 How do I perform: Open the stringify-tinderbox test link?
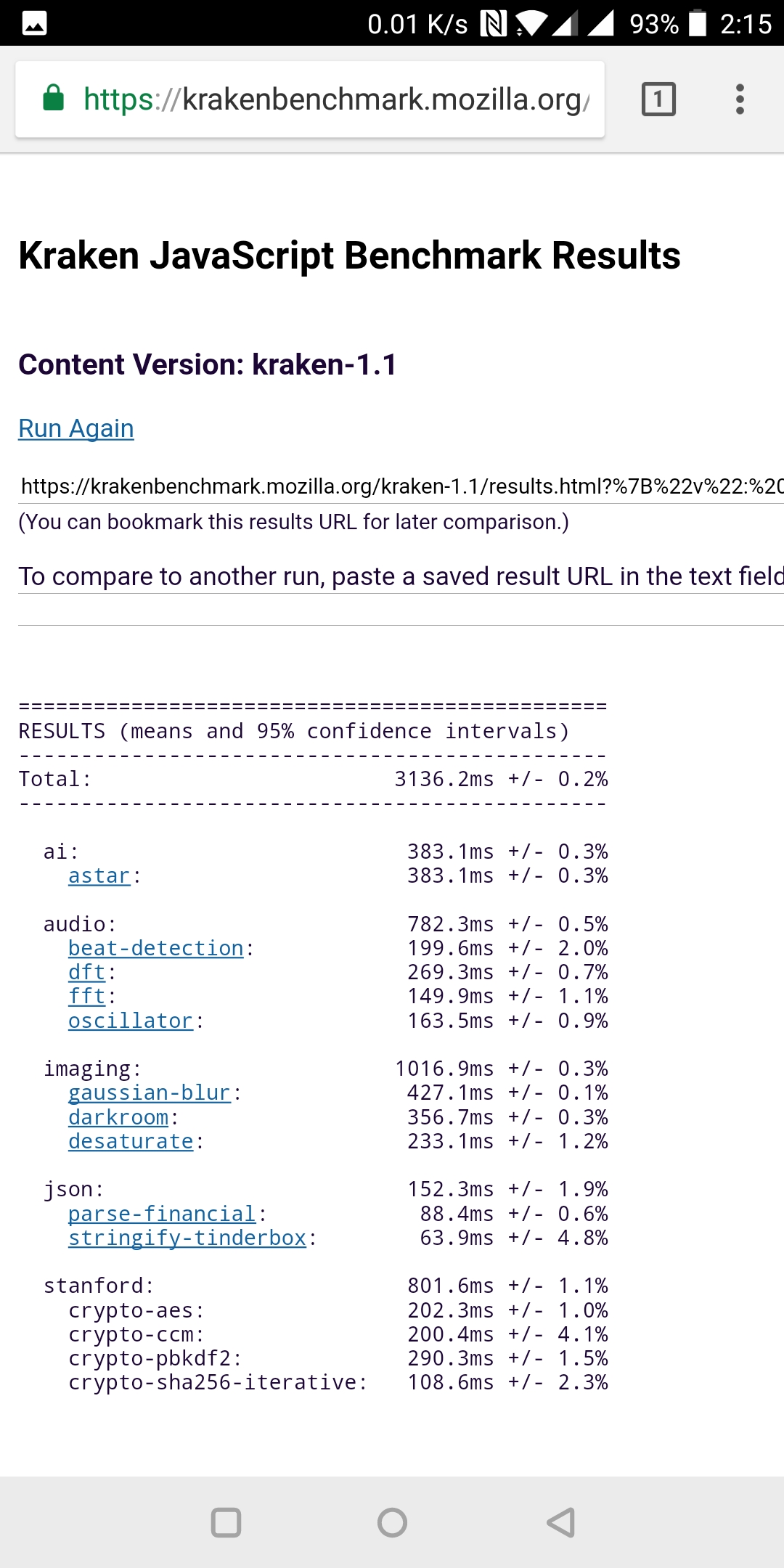tap(187, 1238)
